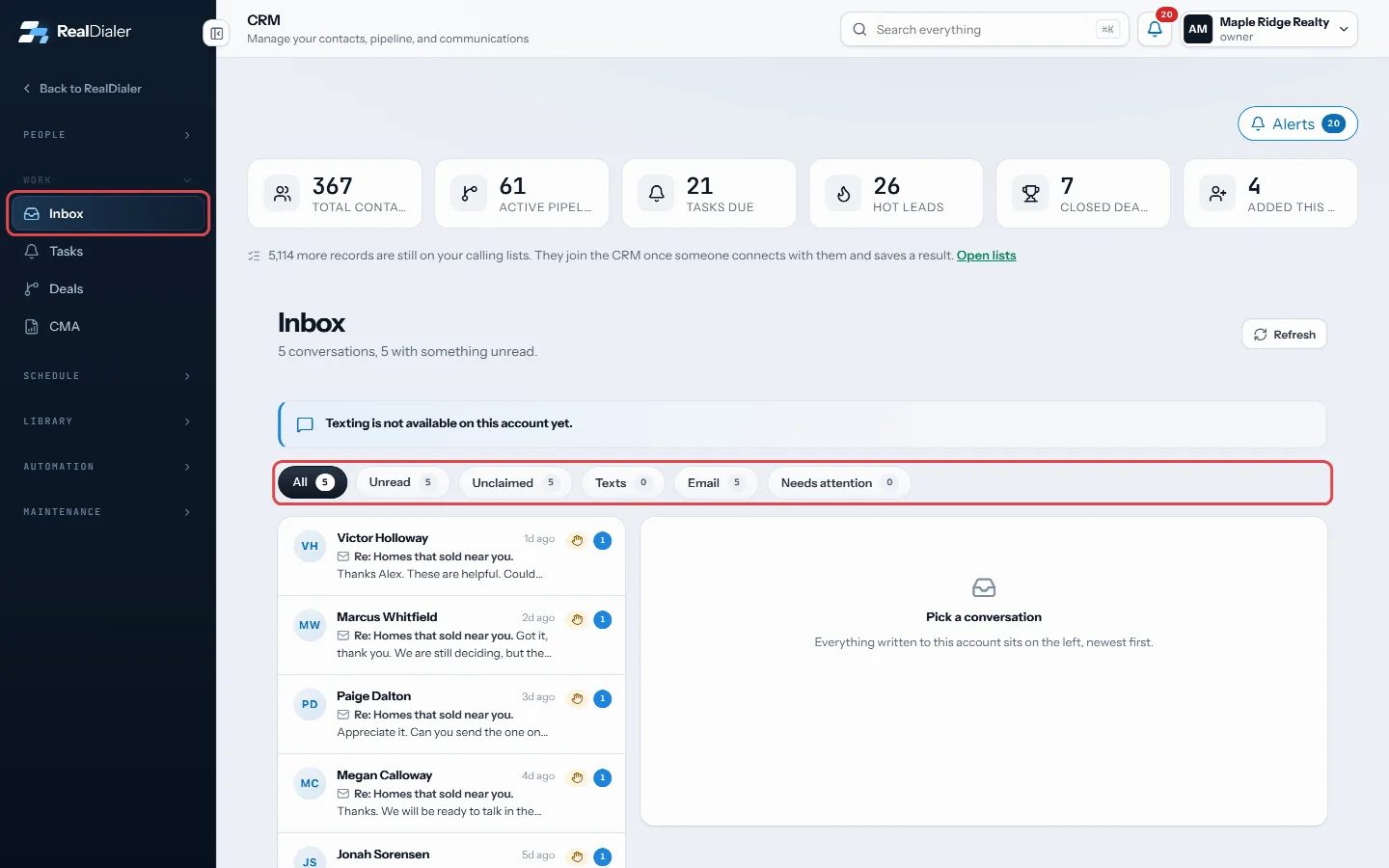This screenshot has width=1389, height=868.
Task: Click the Closed Deals trophy icon
Action: tap(1030, 194)
